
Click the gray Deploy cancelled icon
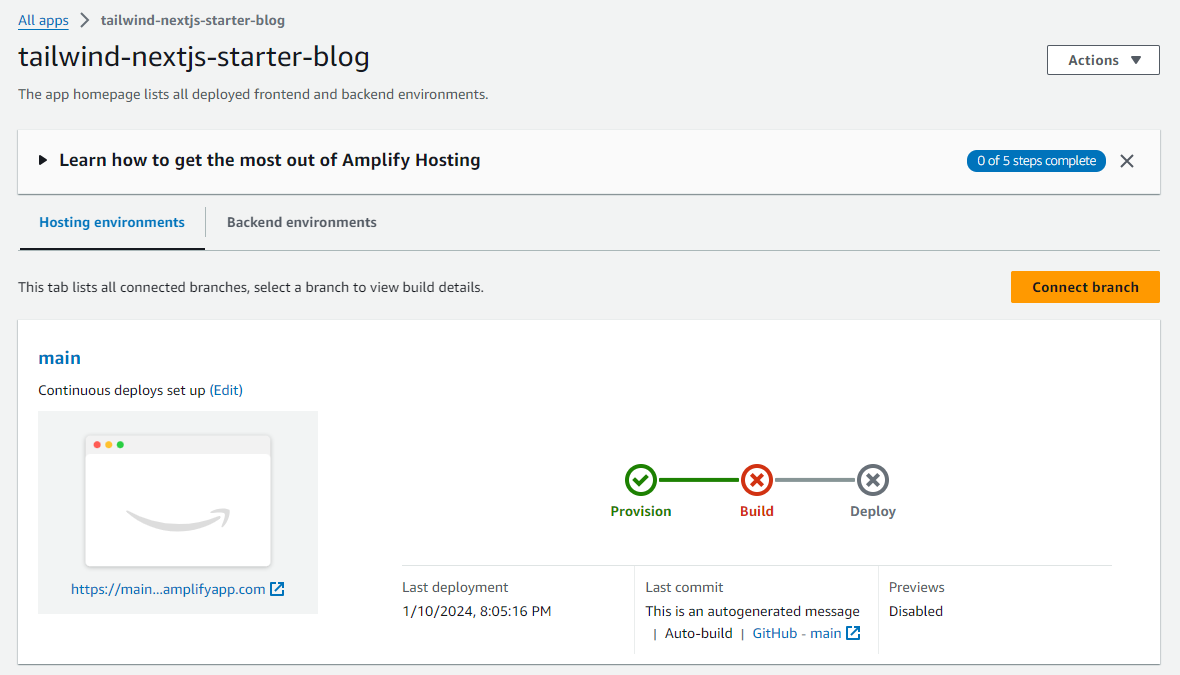(x=873, y=481)
